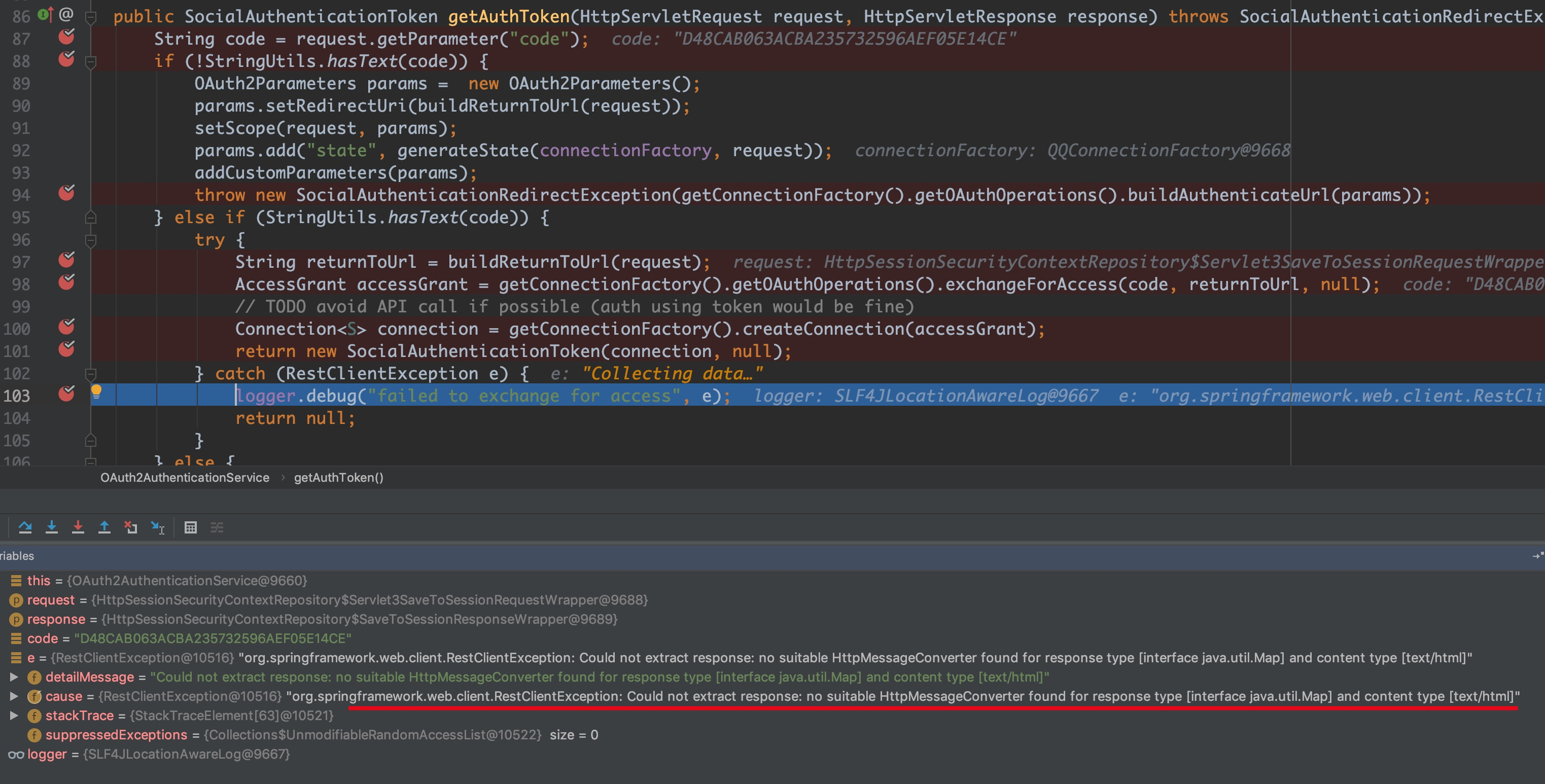Viewport: 1545px width, 784px height.
Task: Toggle the breakpoint on line 94
Action: pyautogui.click(x=66, y=194)
